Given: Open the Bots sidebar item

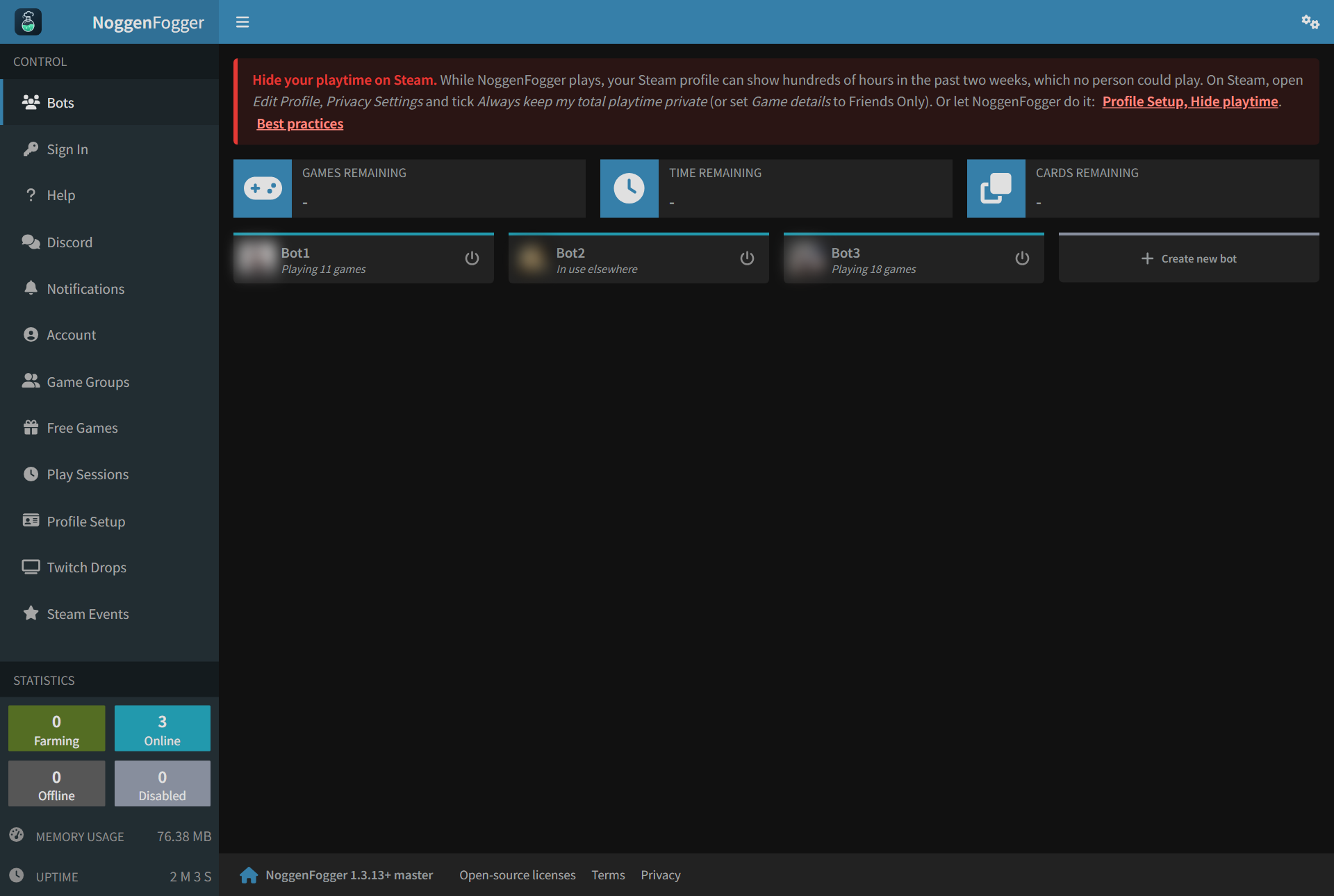Looking at the screenshot, I should pyautogui.click(x=110, y=103).
